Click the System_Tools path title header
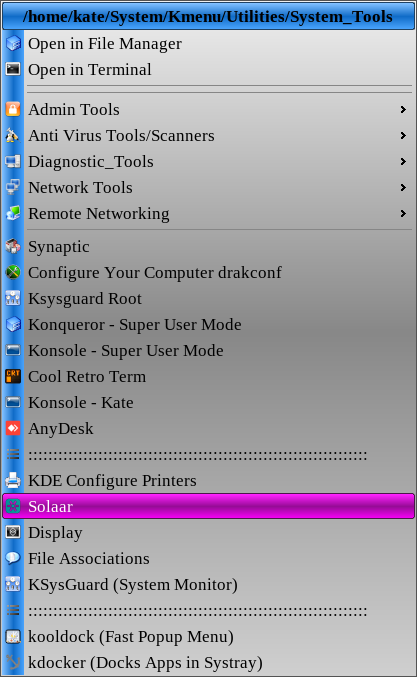 point(208,16)
